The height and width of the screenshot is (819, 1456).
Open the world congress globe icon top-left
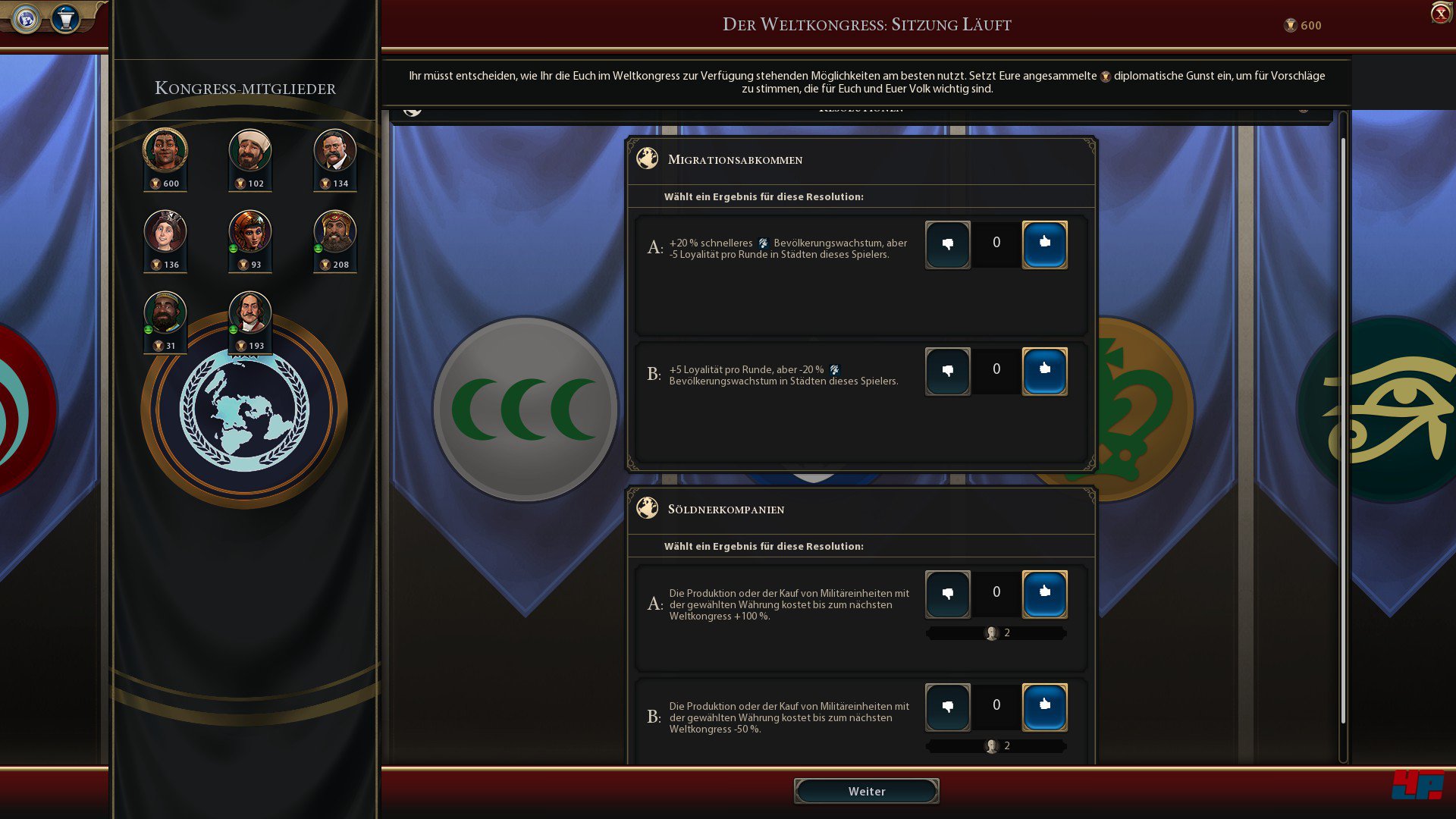point(27,18)
